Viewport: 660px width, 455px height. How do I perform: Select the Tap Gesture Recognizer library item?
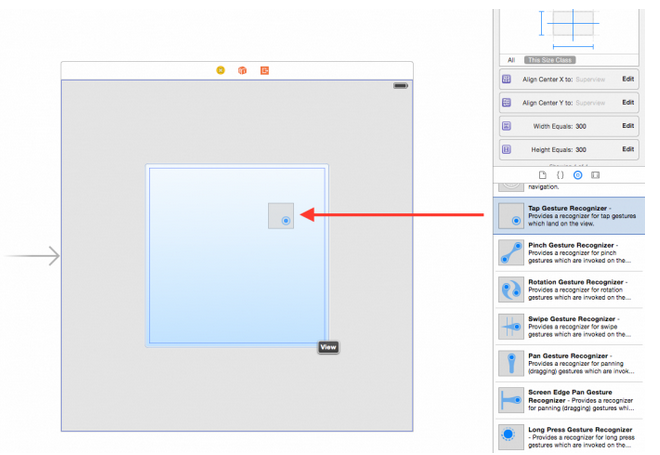point(569,216)
